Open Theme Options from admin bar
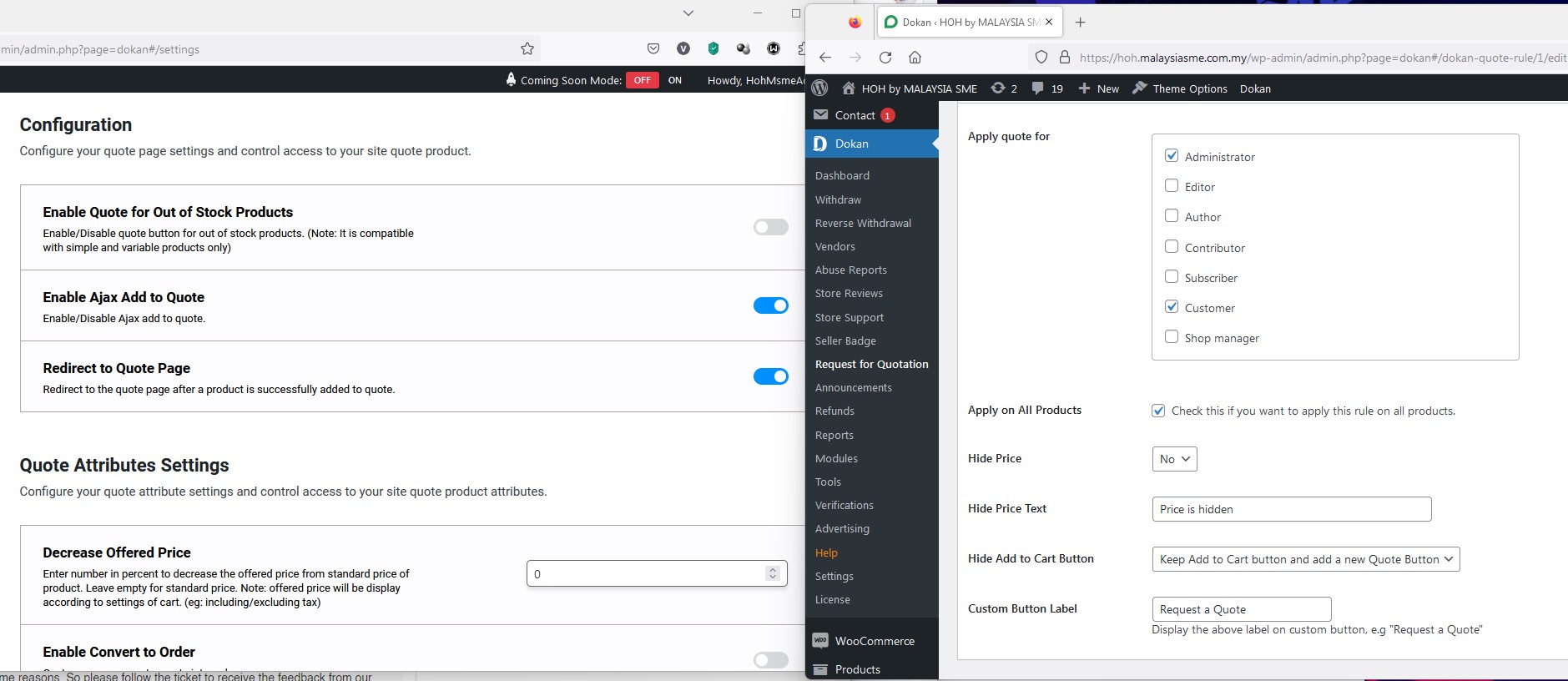This screenshot has height=681, width=1568. click(x=1180, y=88)
